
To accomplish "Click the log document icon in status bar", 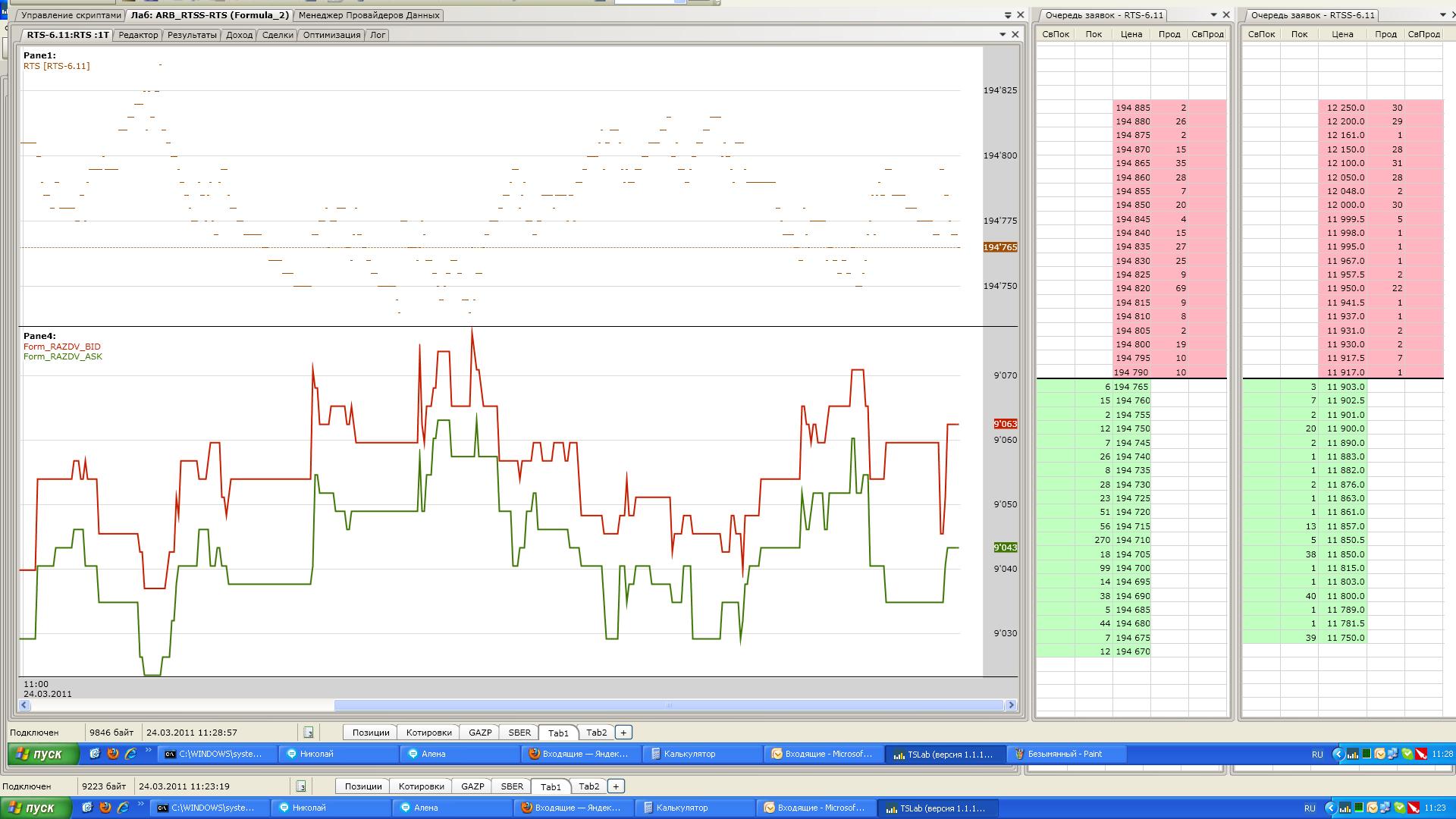I will [309, 733].
